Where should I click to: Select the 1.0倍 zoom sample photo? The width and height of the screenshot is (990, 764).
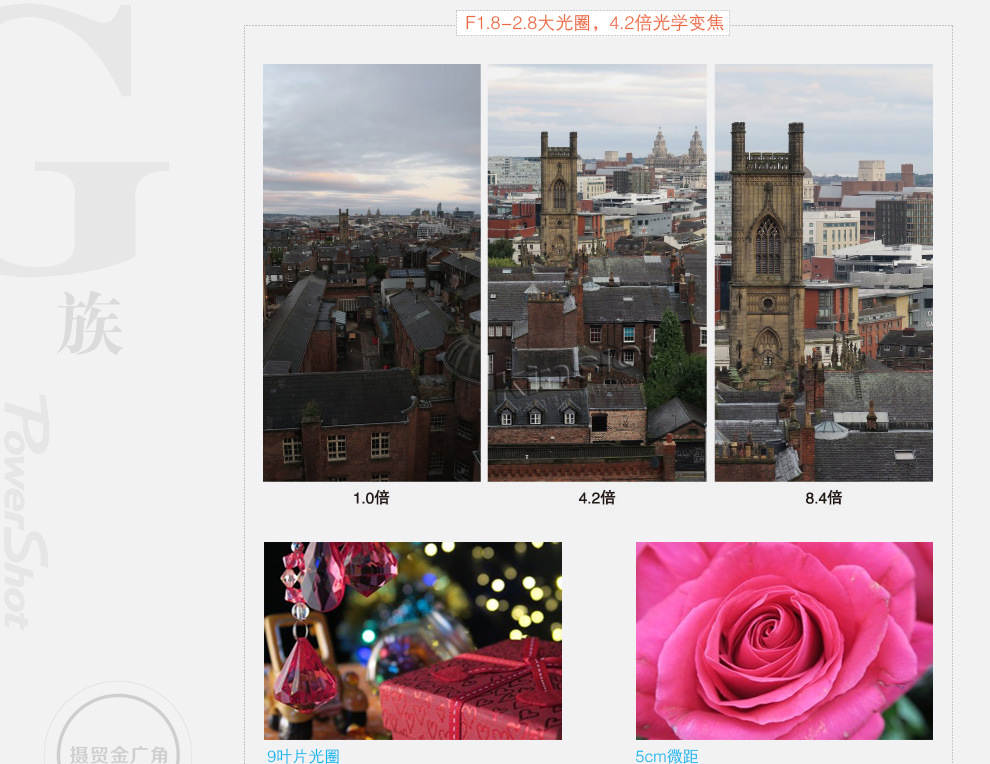point(371,272)
